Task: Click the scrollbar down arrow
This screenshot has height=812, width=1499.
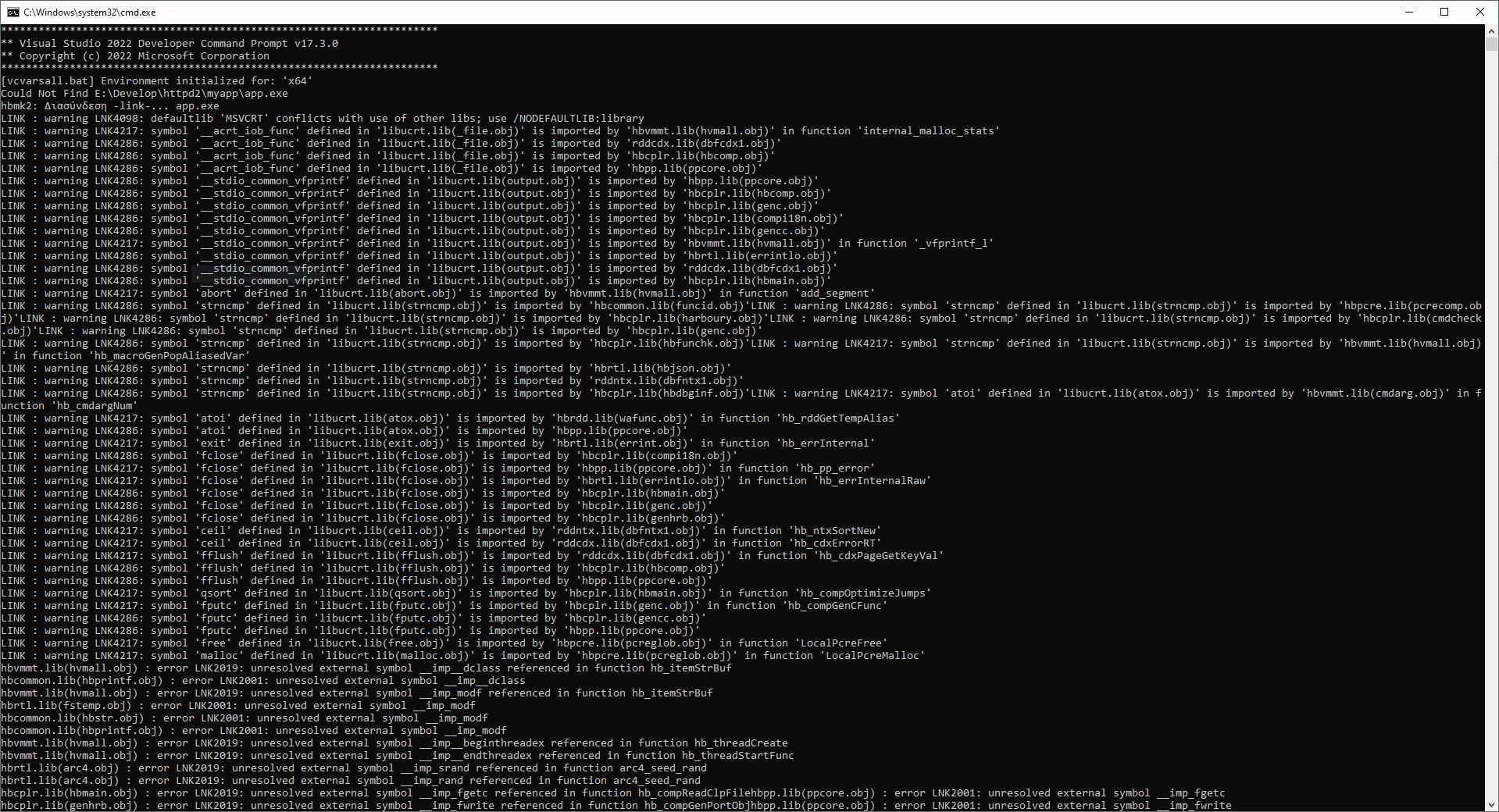Action: point(1491,805)
